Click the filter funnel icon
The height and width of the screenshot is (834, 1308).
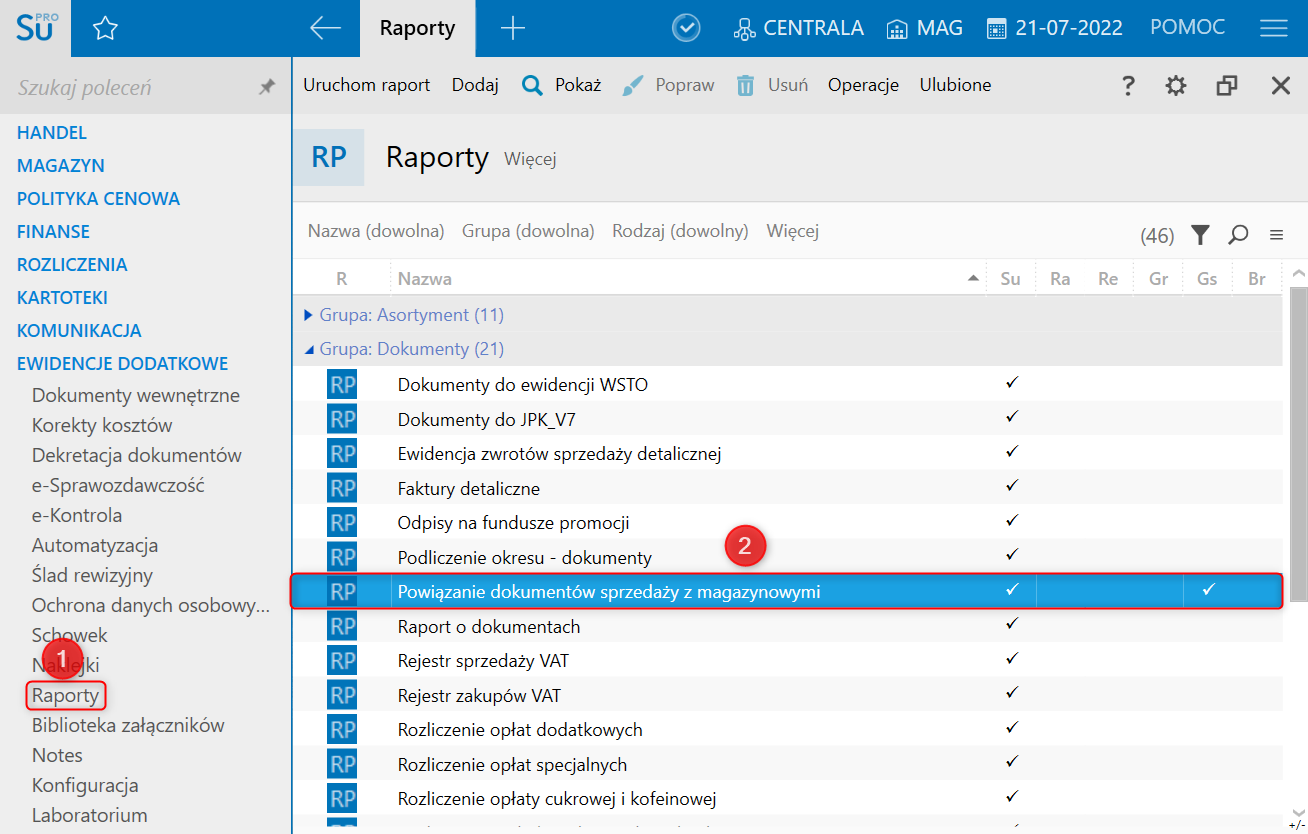click(1201, 235)
